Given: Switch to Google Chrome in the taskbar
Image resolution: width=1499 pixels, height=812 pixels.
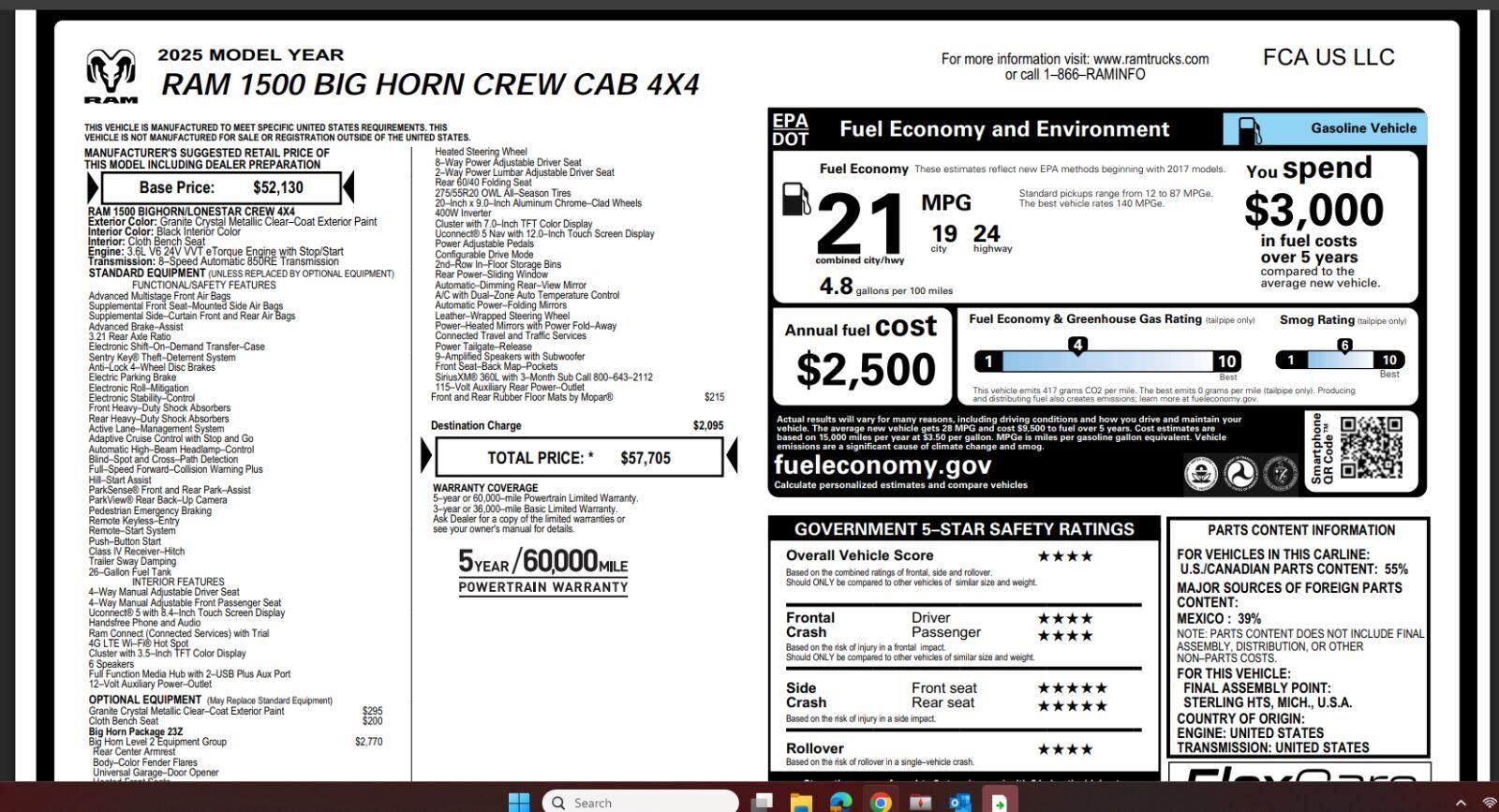Looking at the screenshot, I should (880, 802).
